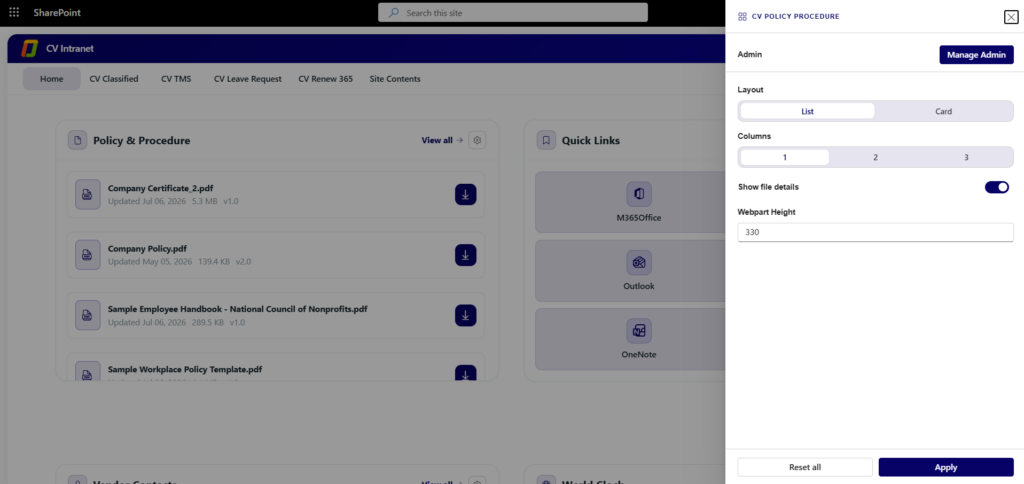This screenshot has height=484, width=1024.
Task: Click the Search this site box
Action: coord(513,12)
